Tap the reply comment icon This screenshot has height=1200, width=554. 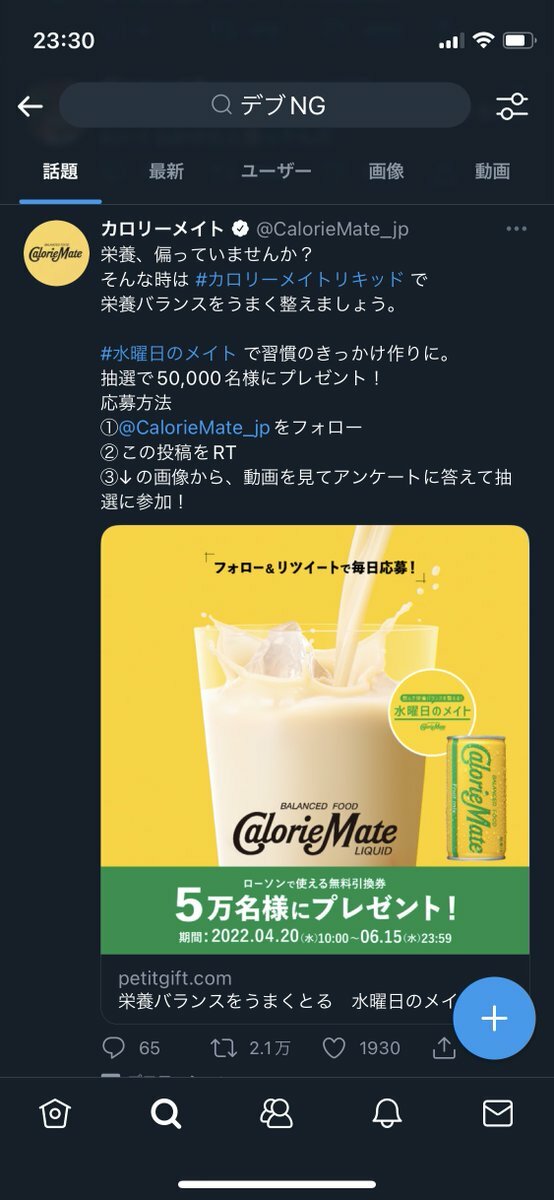[114, 1048]
